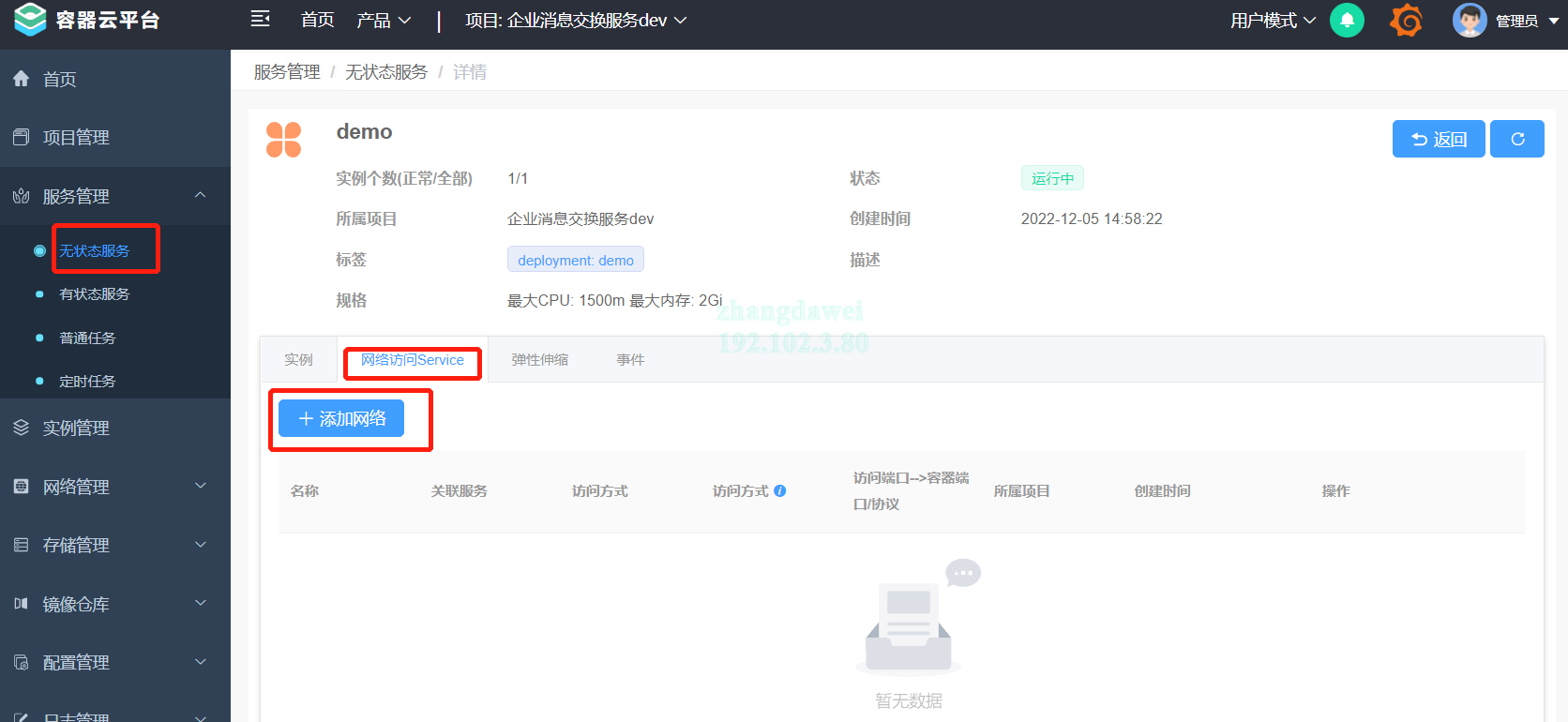Click the administrator avatar picture

(1470, 20)
